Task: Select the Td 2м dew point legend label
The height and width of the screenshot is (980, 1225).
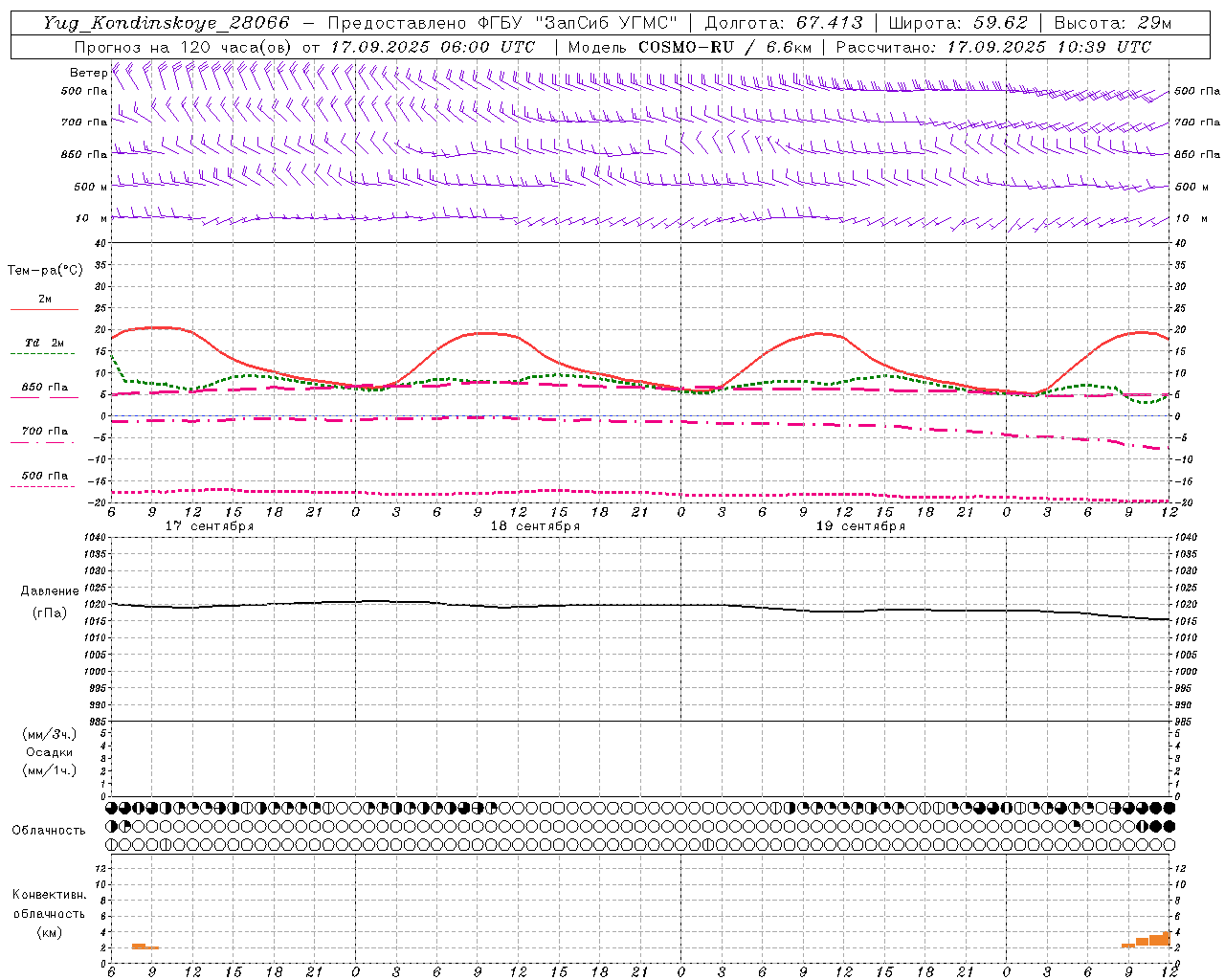Action: pyautogui.click(x=44, y=343)
